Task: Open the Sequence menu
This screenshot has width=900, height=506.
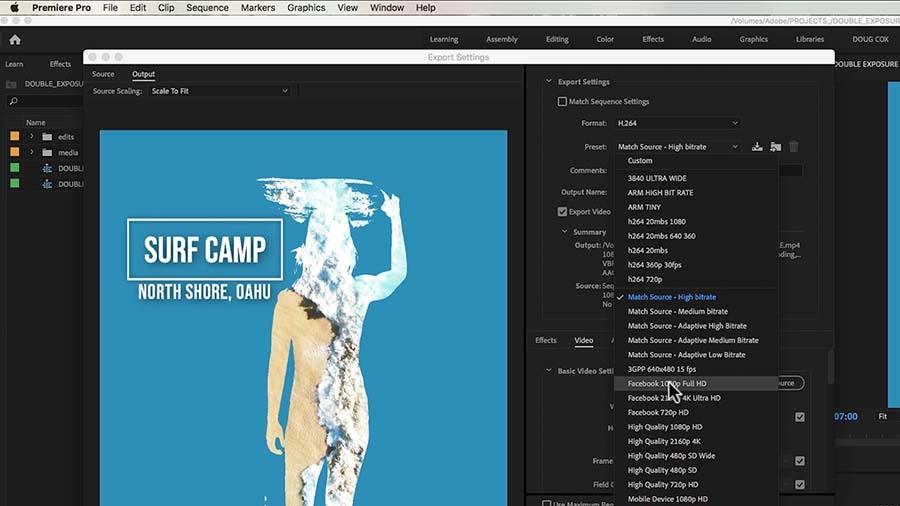Action: 207,7
